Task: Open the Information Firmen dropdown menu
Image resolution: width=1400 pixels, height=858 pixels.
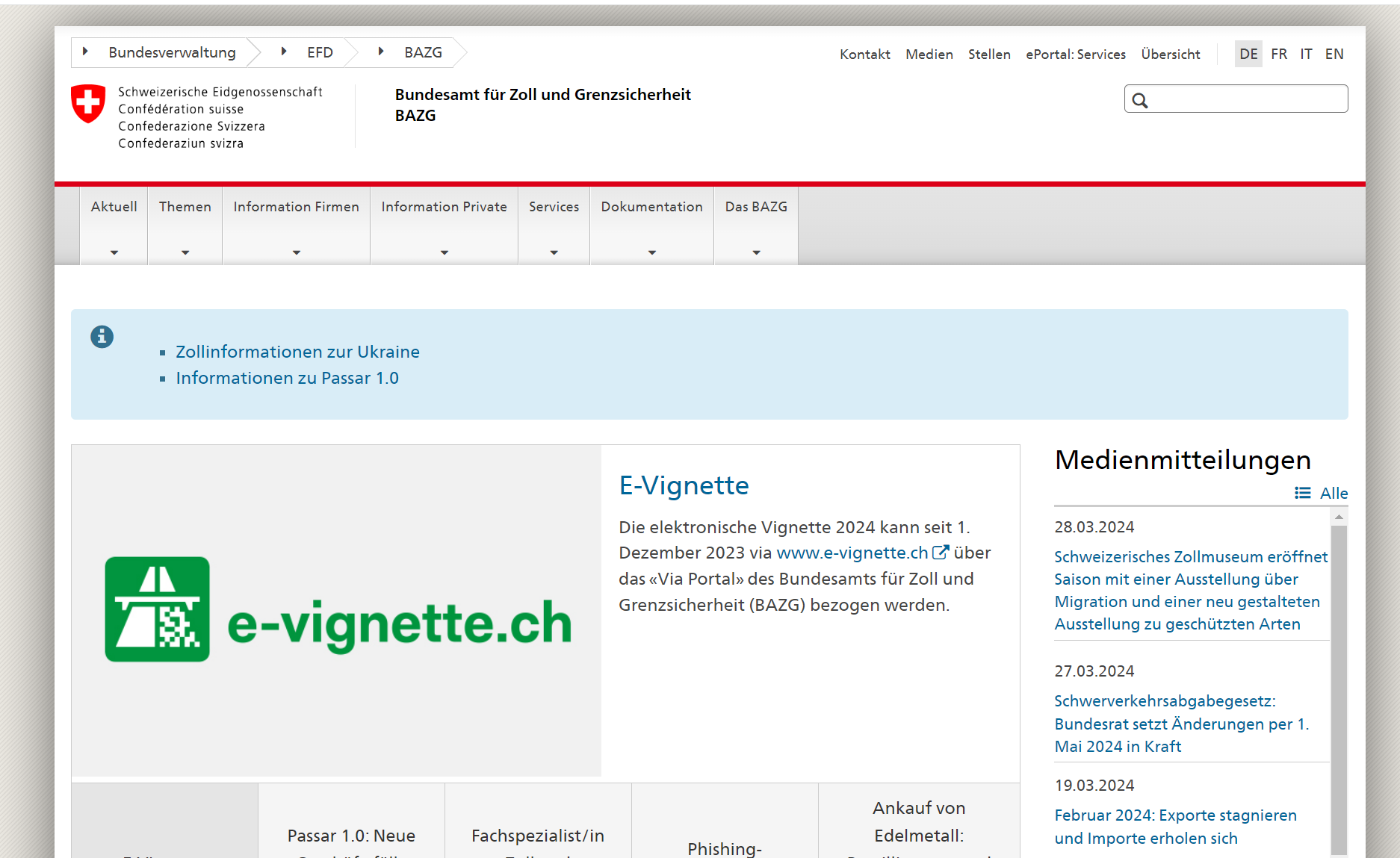Action: click(297, 226)
